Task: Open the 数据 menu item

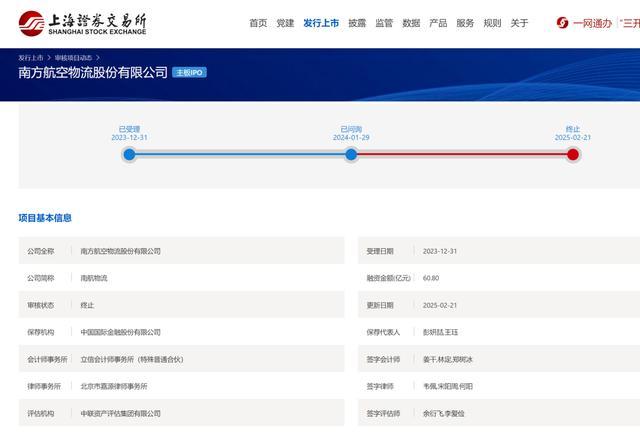Action: pyautogui.click(x=411, y=23)
